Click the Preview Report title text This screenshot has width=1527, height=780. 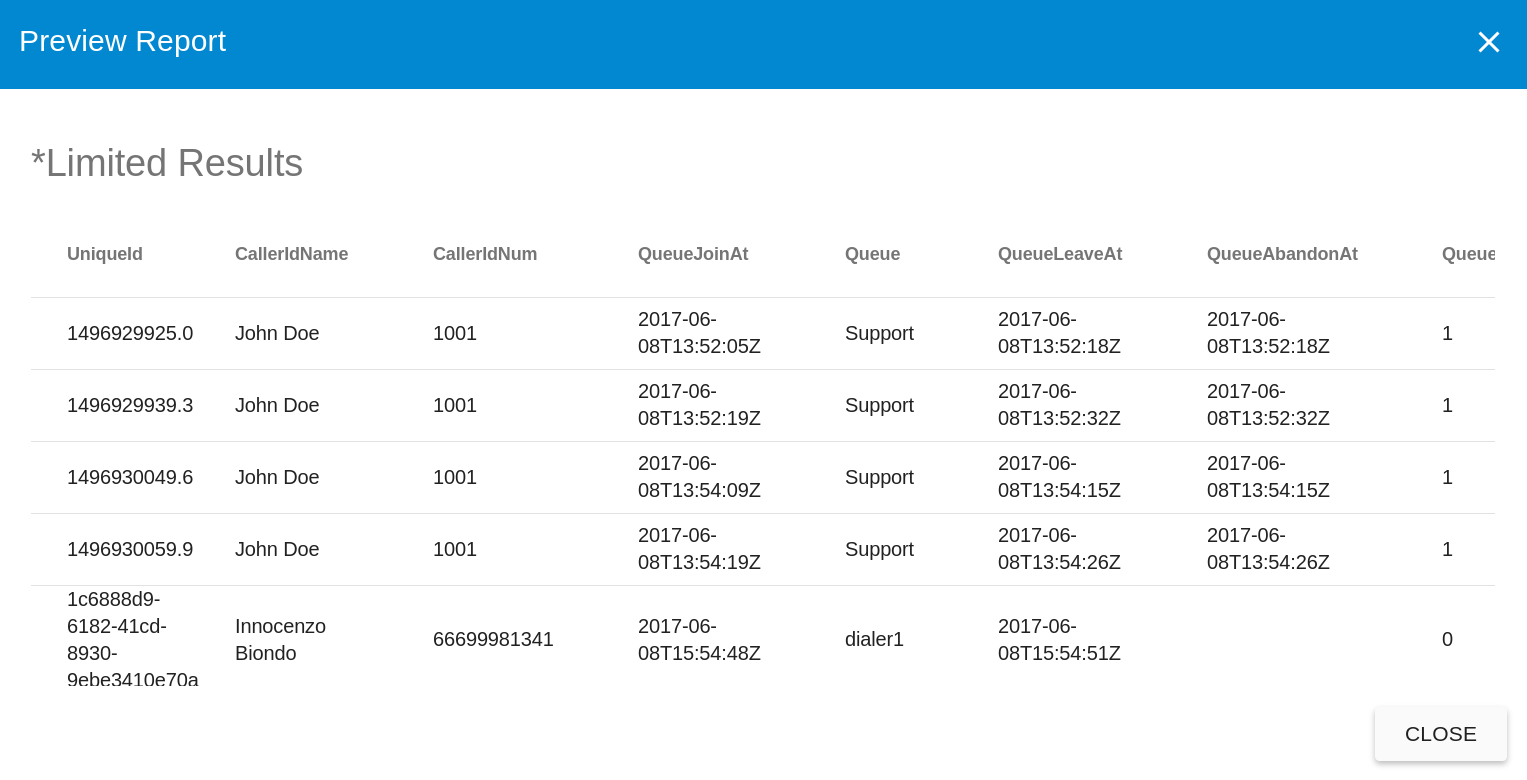coord(122,41)
